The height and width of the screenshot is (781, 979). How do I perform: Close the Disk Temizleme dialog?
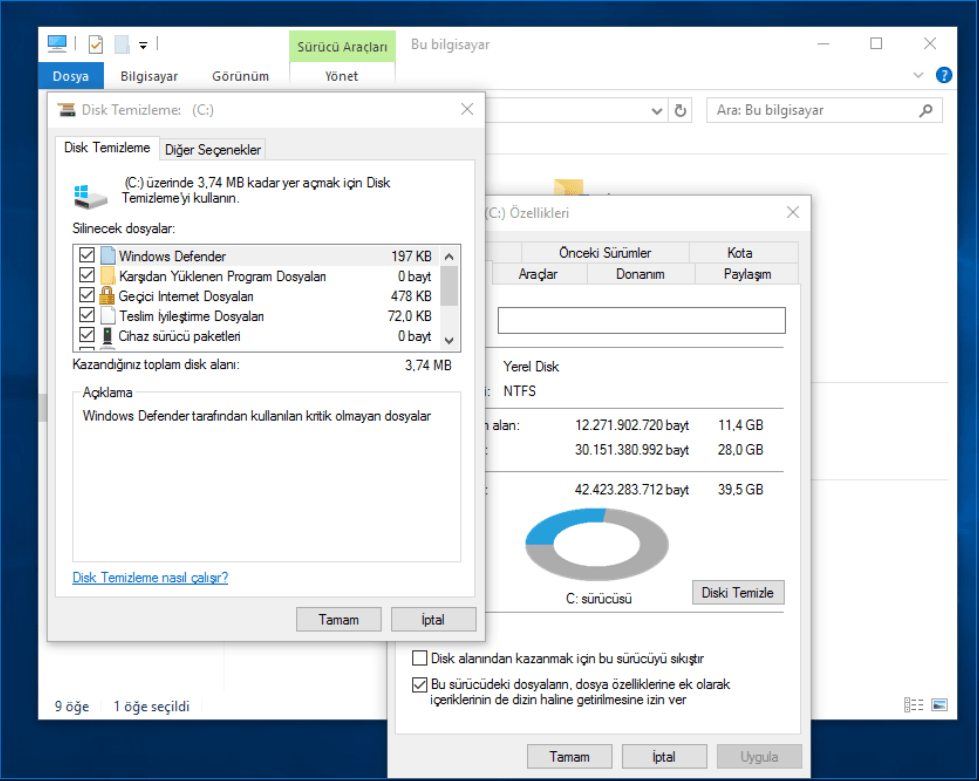pyautogui.click(x=467, y=109)
